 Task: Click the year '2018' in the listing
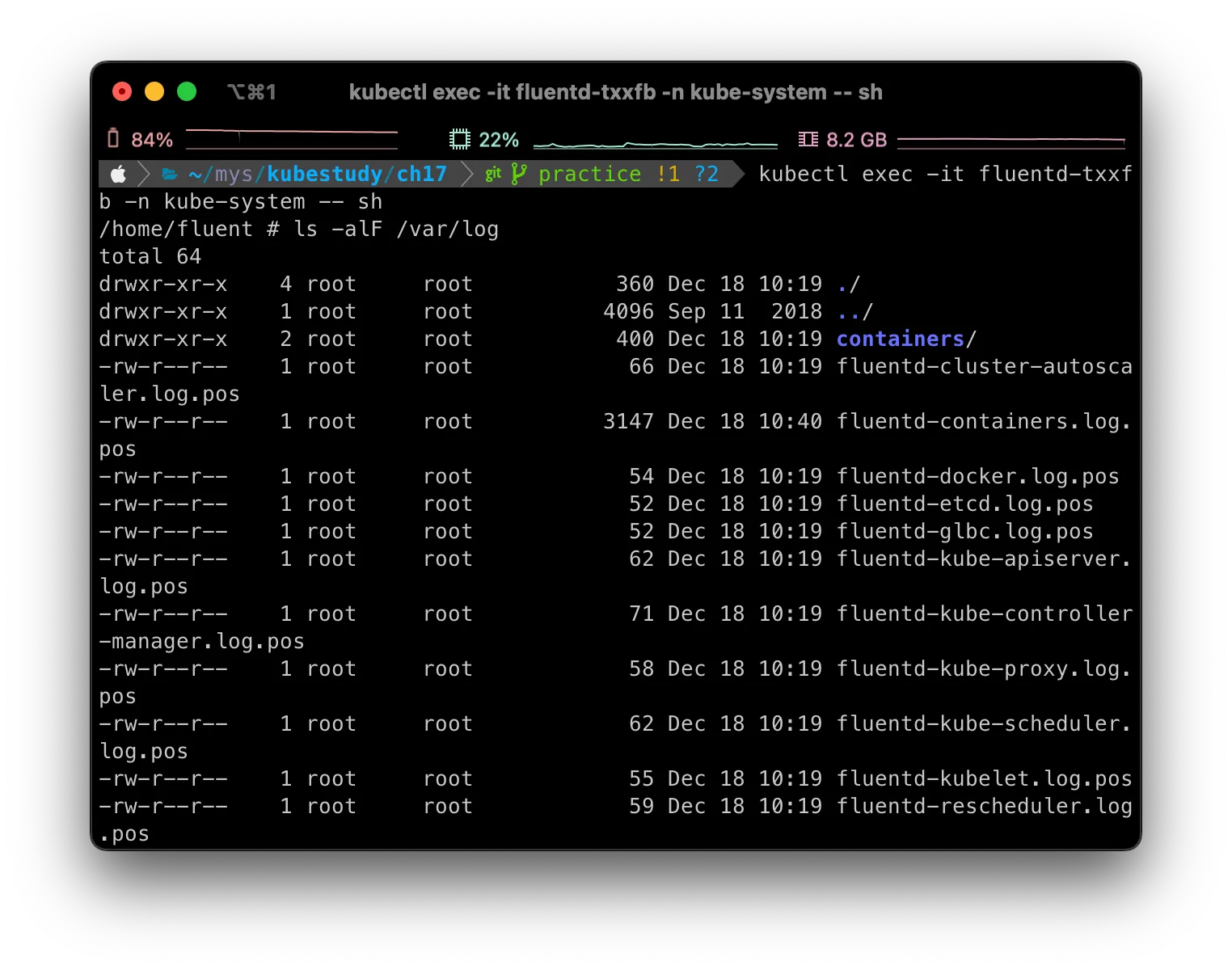tap(797, 311)
